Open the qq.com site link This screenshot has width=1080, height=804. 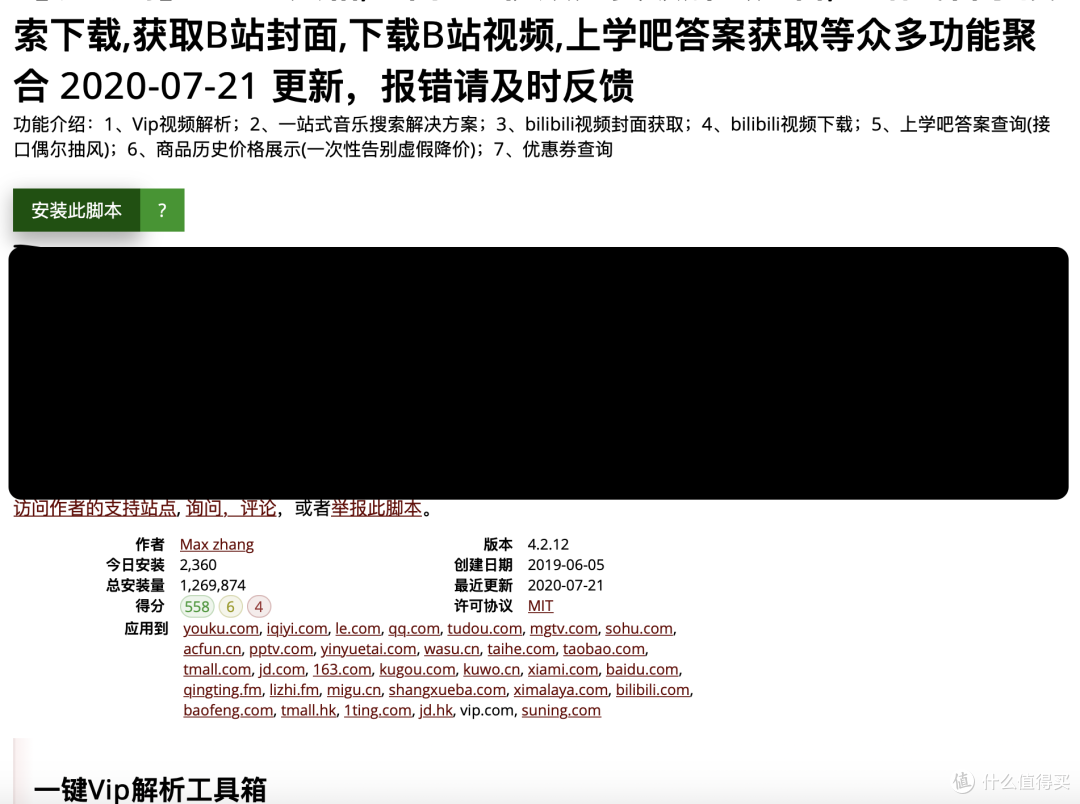tap(414, 628)
